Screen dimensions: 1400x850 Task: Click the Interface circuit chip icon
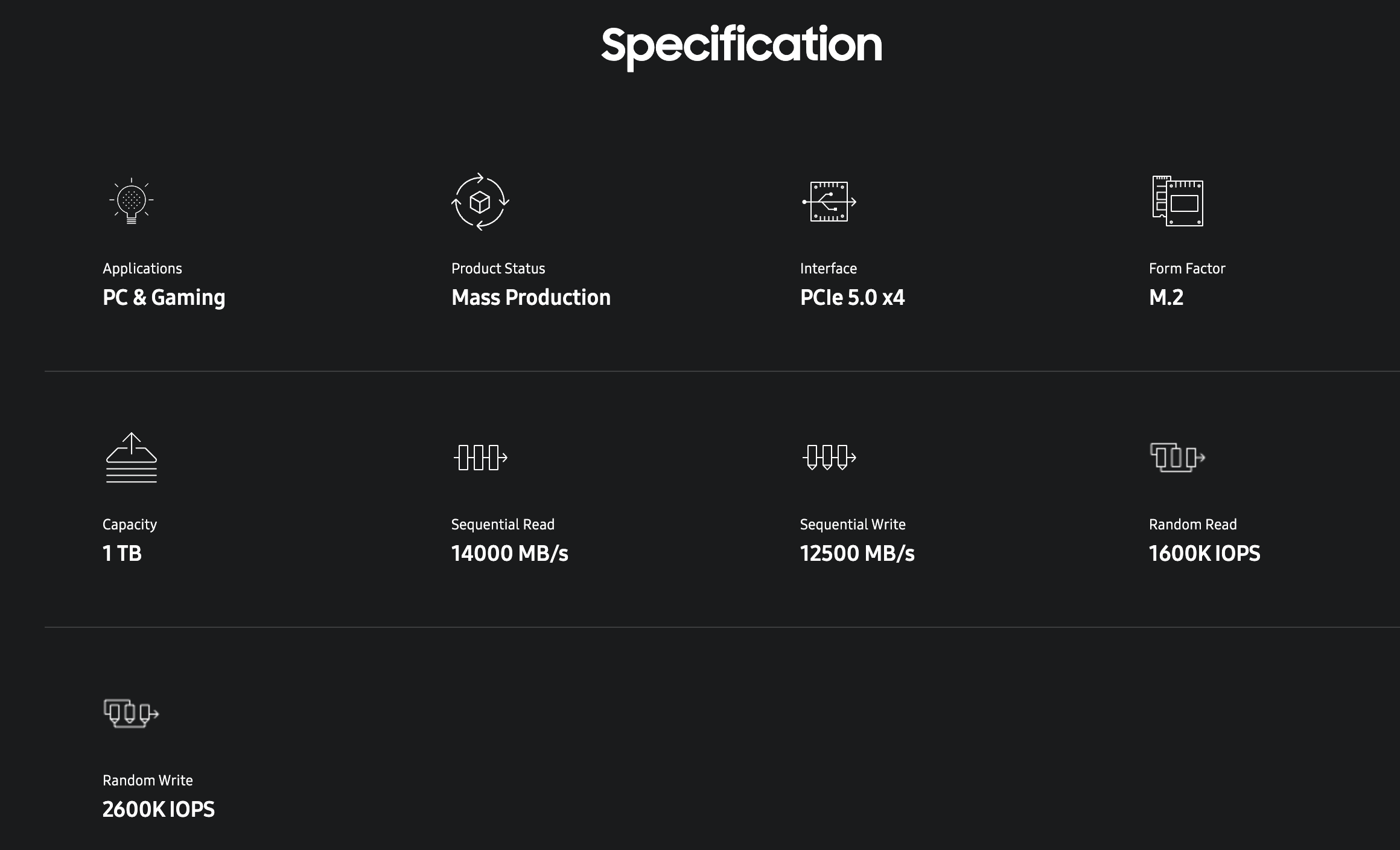[829, 202]
